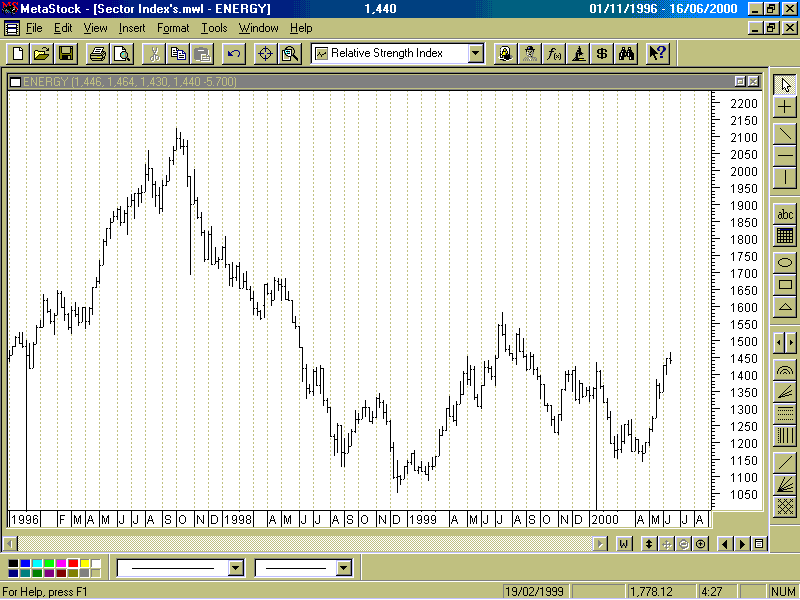Open the Format menu
The image size is (800, 600).
coord(173,28)
